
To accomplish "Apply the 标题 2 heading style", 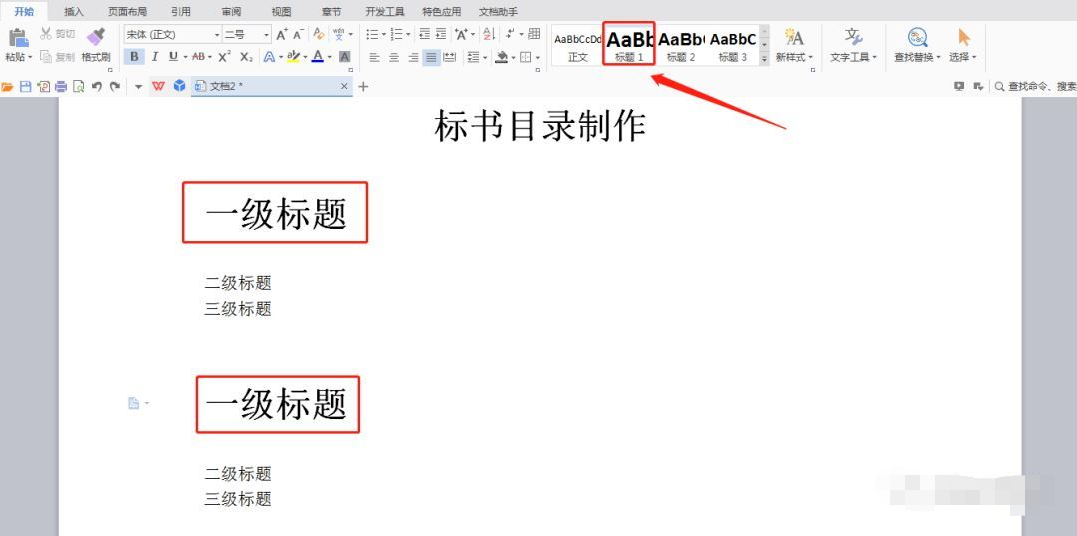I will (x=681, y=44).
